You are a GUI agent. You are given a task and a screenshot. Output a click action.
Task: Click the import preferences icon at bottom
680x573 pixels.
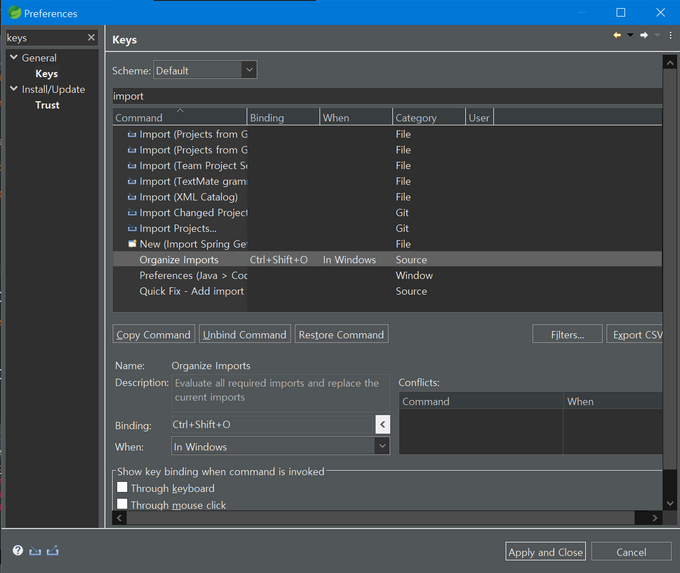point(35,551)
